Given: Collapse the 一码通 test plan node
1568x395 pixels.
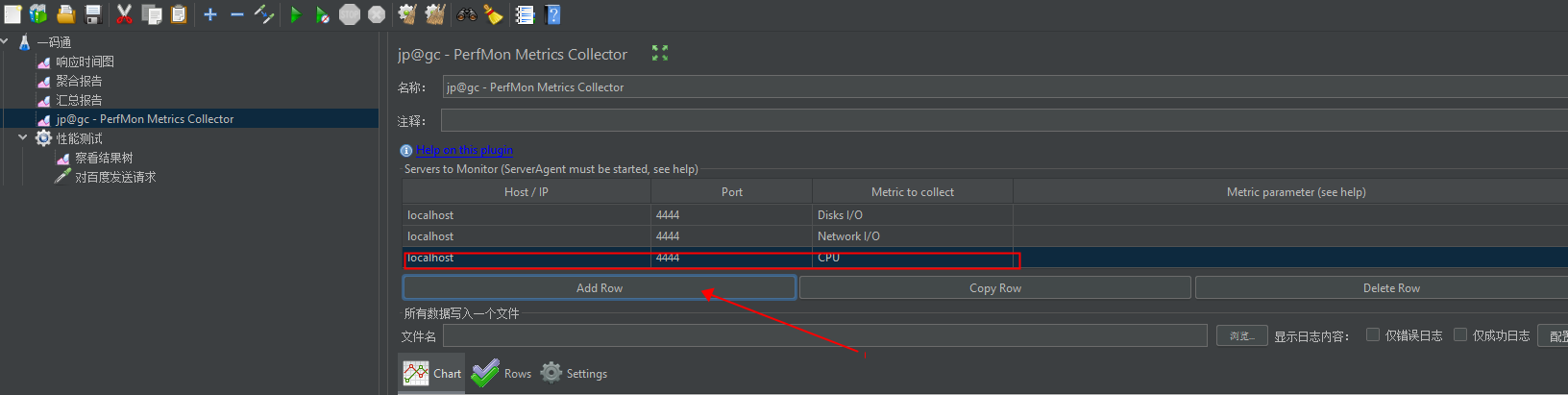Looking at the screenshot, I should coord(5,41).
